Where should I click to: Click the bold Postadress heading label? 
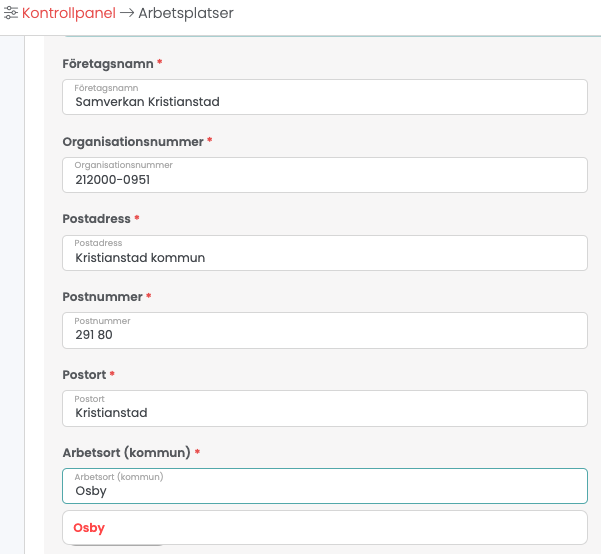97,219
